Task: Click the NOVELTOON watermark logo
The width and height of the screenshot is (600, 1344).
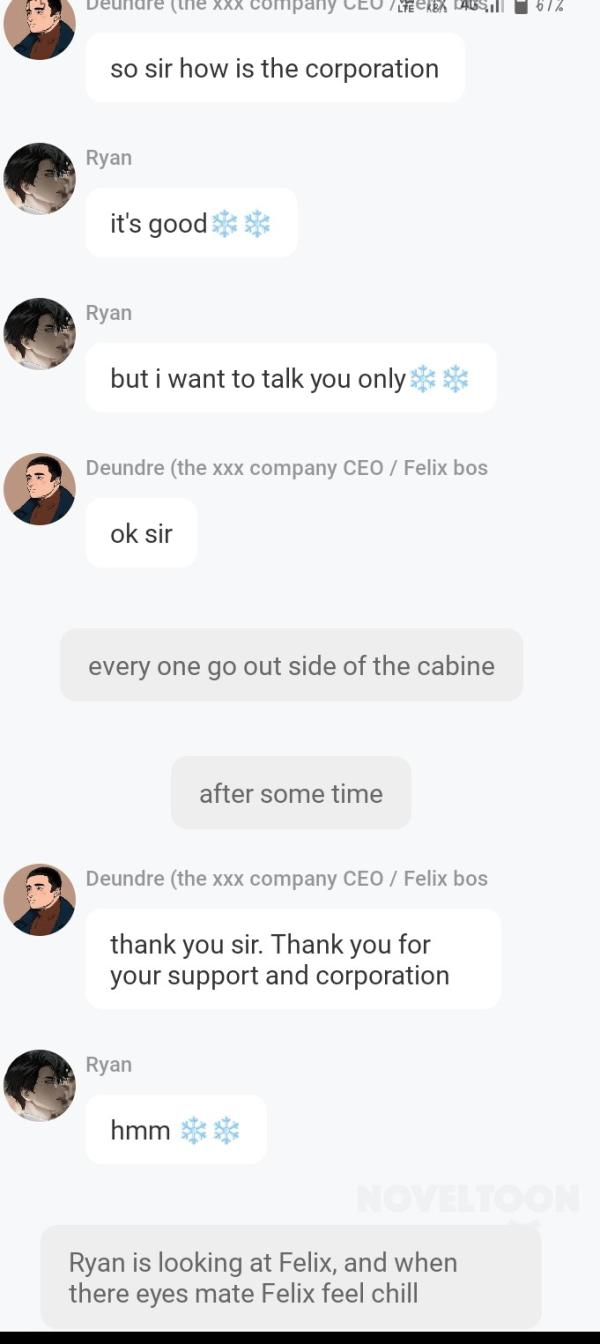Action: click(x=468, y=1198)
